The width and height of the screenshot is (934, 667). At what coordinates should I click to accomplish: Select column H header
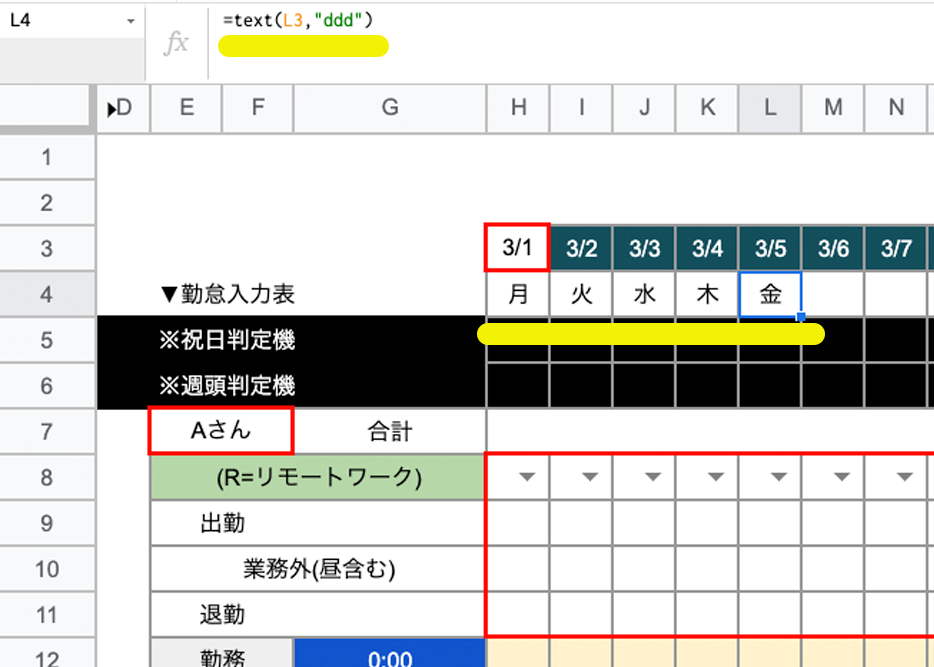pos(518,108)
